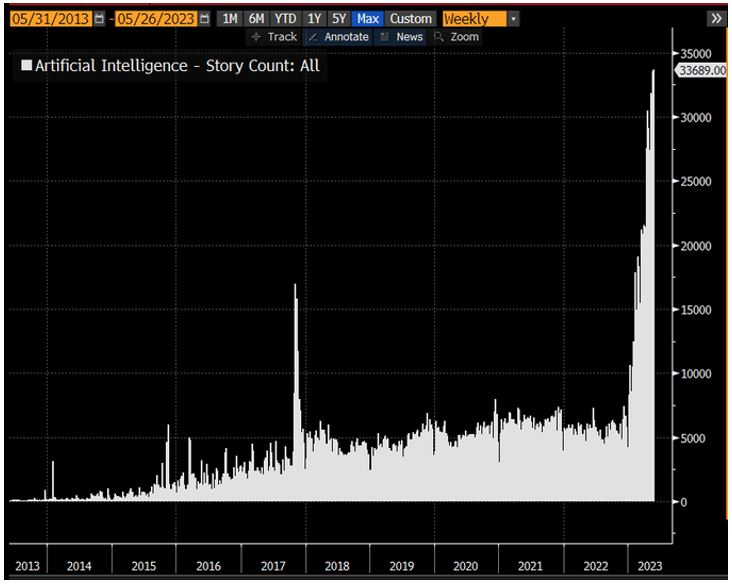Viewport: 732px width, 584px height.
Task: Click the 0 y-axis label
Action: (684, 502)
